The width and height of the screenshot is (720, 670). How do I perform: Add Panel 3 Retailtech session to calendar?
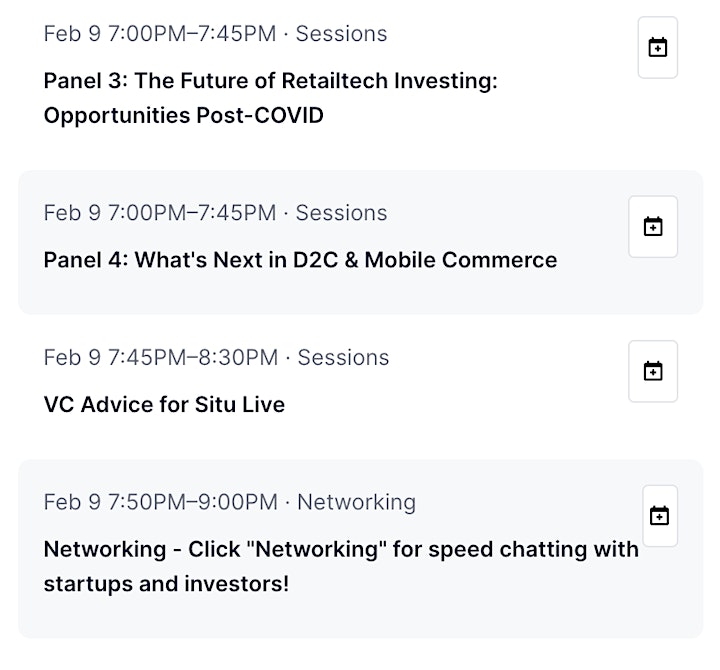point(658,47)
